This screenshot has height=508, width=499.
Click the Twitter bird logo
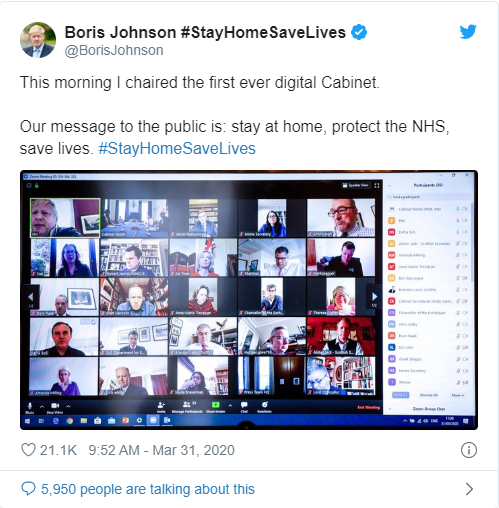pyautogui.click(x=468, y=32)
